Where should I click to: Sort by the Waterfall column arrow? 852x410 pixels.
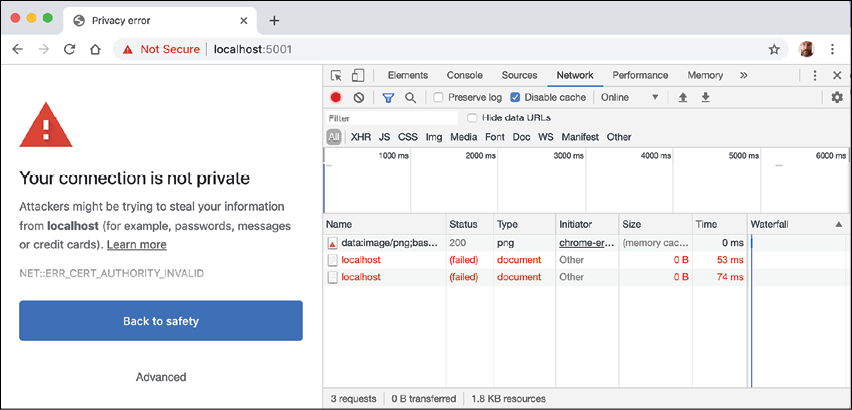[838, 224]
